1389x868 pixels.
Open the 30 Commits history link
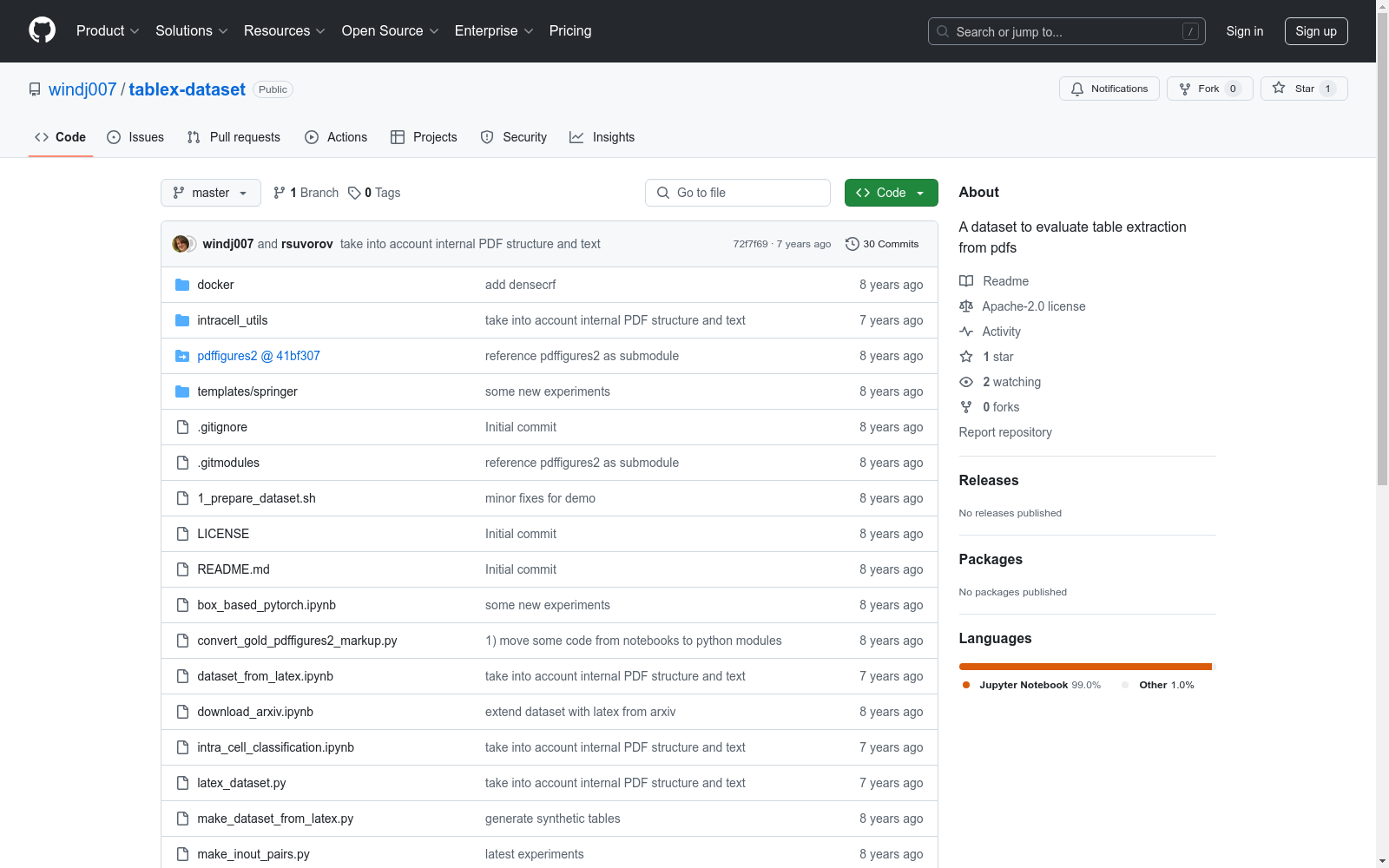(x=882, y=244)
